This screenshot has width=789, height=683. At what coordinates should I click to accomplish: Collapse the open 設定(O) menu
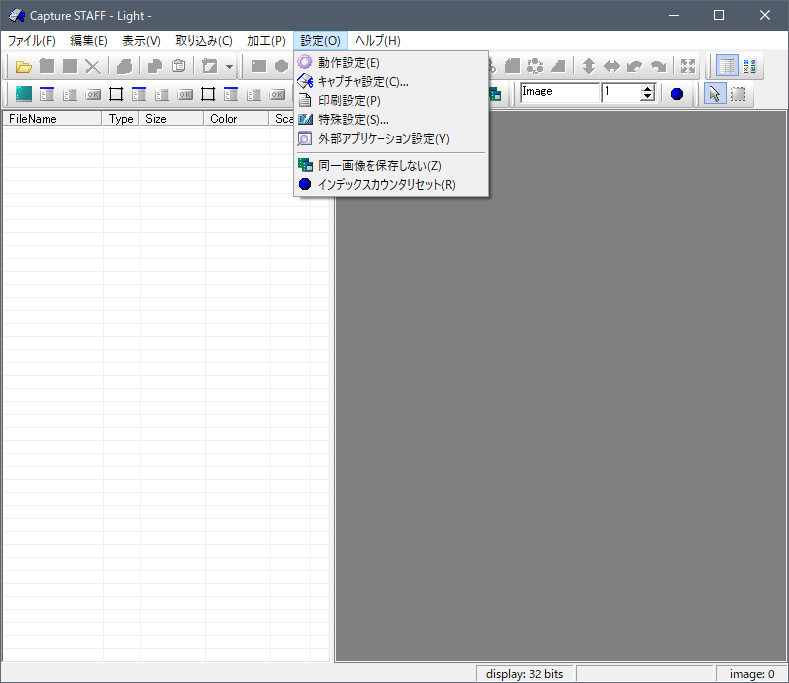coord(321,41)
